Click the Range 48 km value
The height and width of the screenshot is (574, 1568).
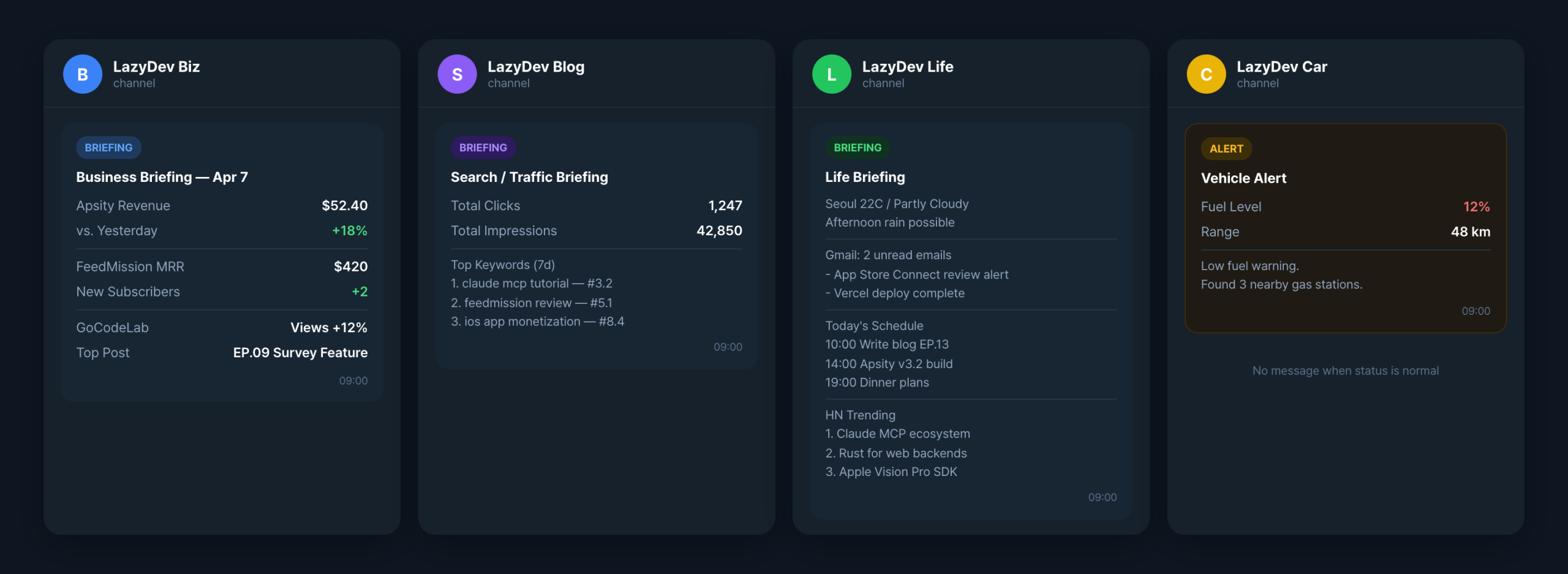pos(1471,232)
